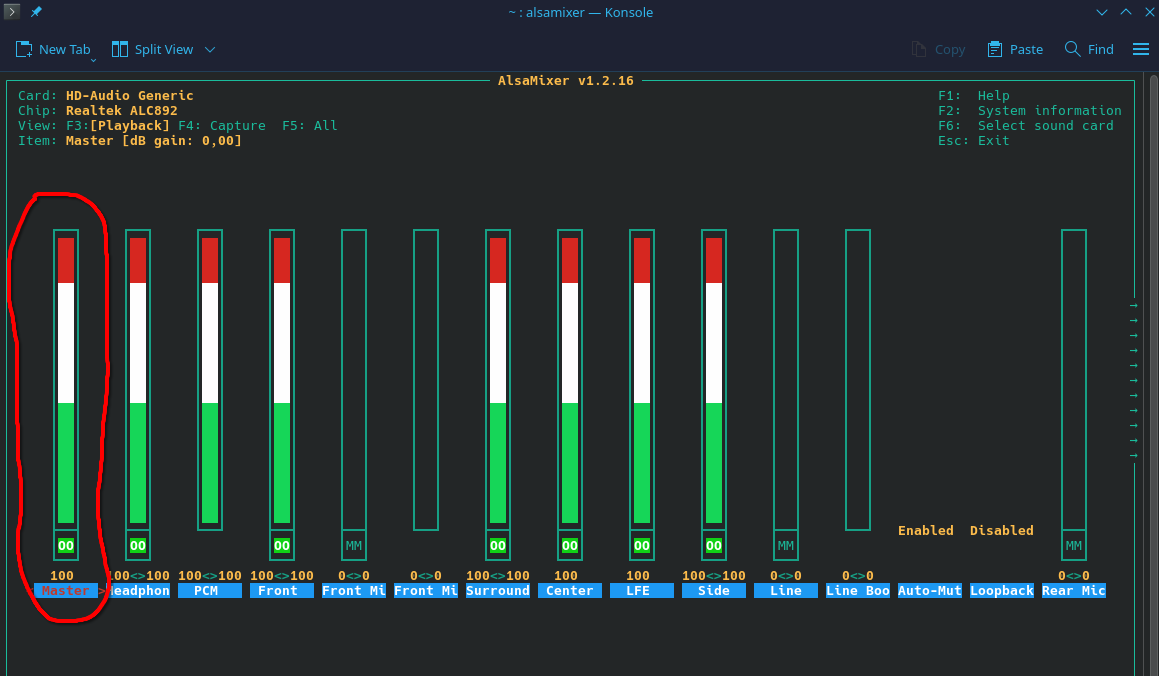Paste clipboard using the Paste button
This screenshot has width=1159, height=676.
pos(1015,49)
